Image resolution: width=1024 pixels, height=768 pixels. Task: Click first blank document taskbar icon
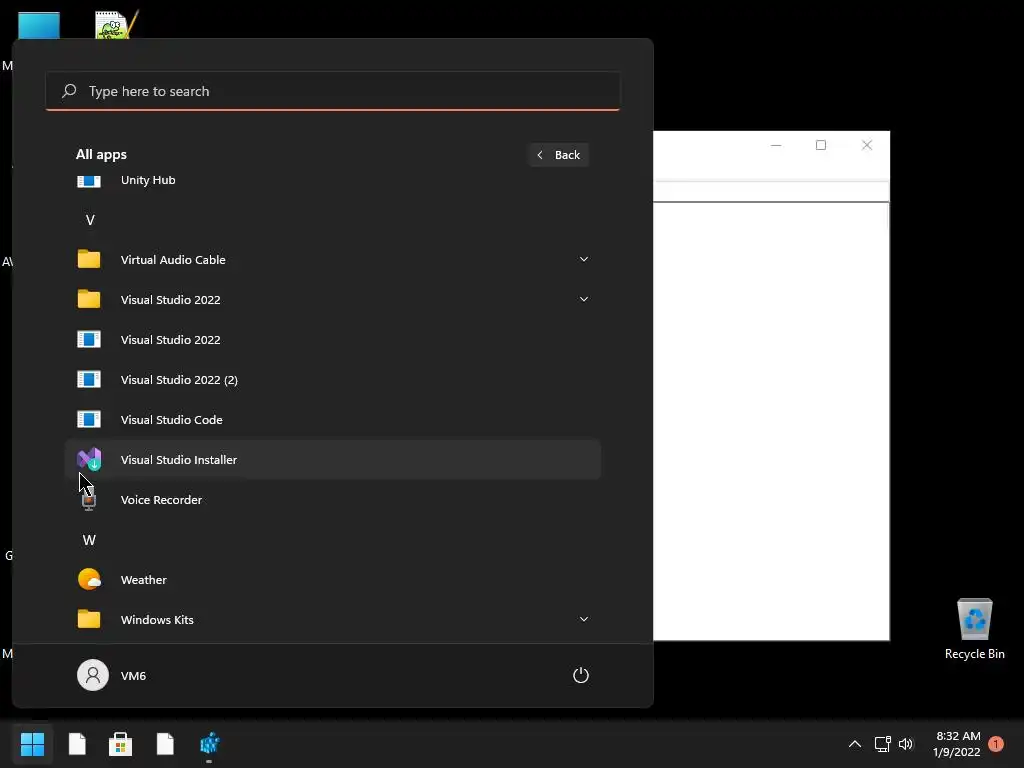coord(77,744)
